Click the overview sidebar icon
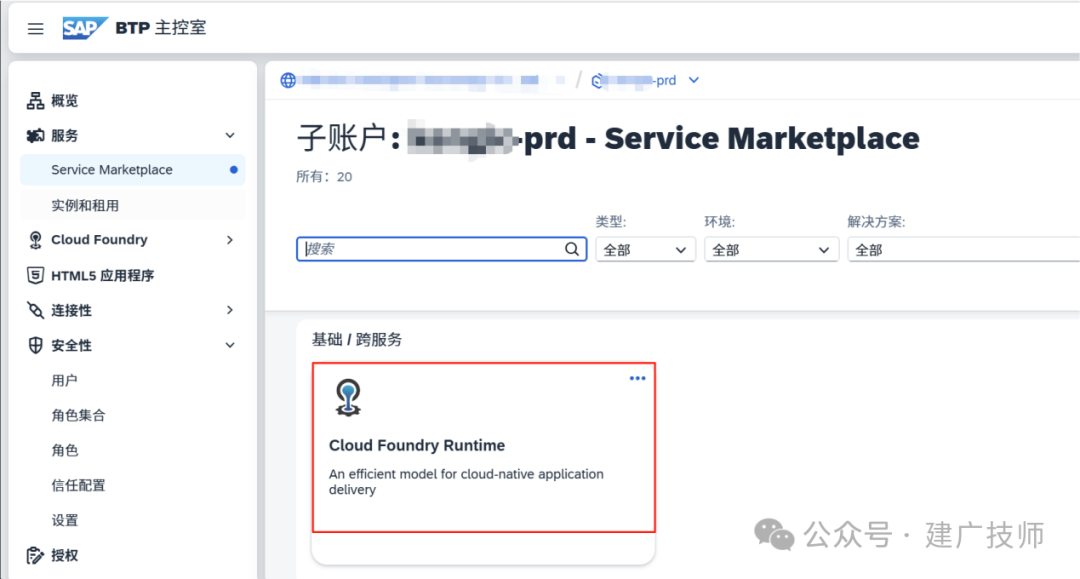This screenshot has width=1080, height=579. click(35, 101)
